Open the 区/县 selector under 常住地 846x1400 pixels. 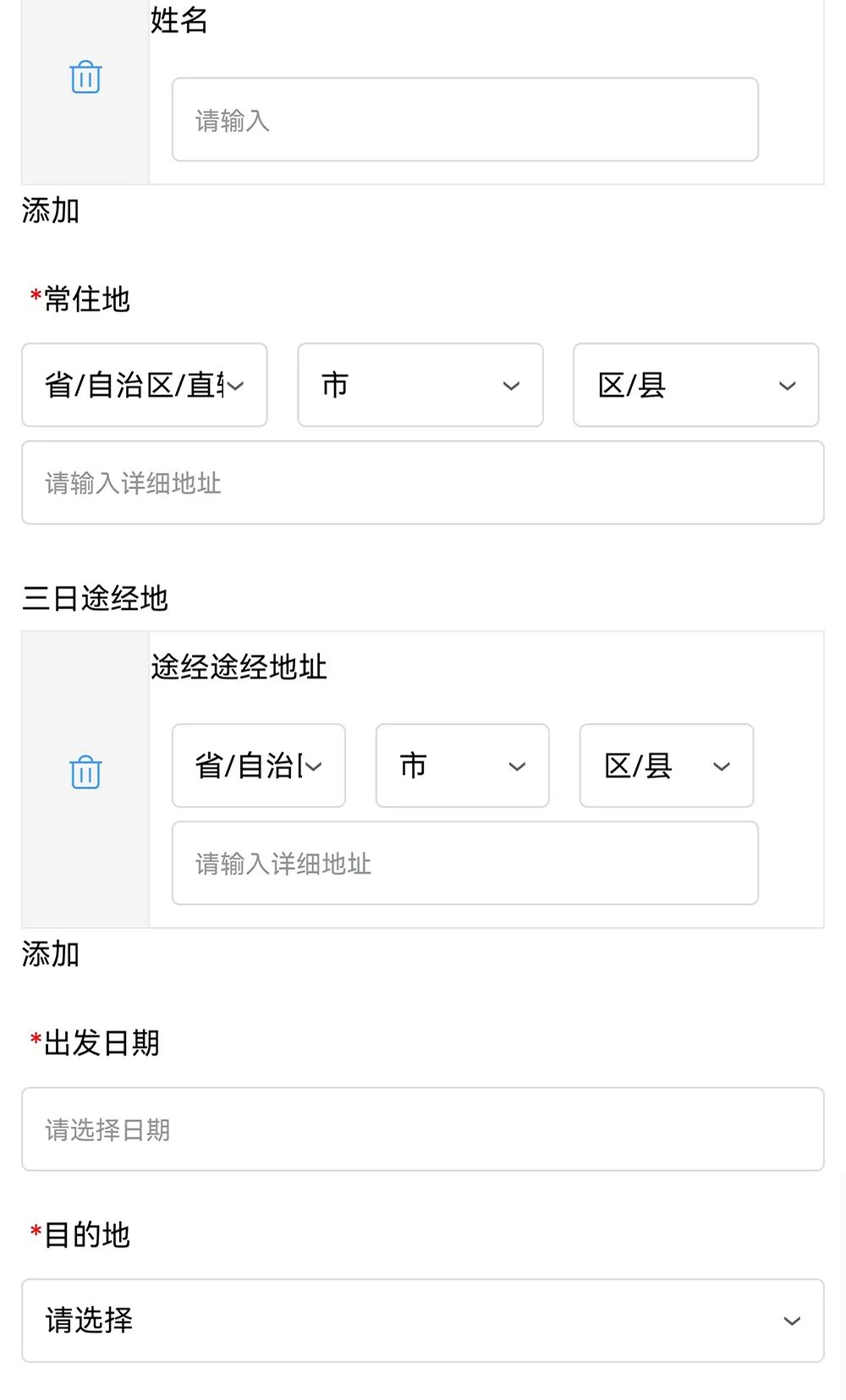pyautogui.click(x=695, y=385)
